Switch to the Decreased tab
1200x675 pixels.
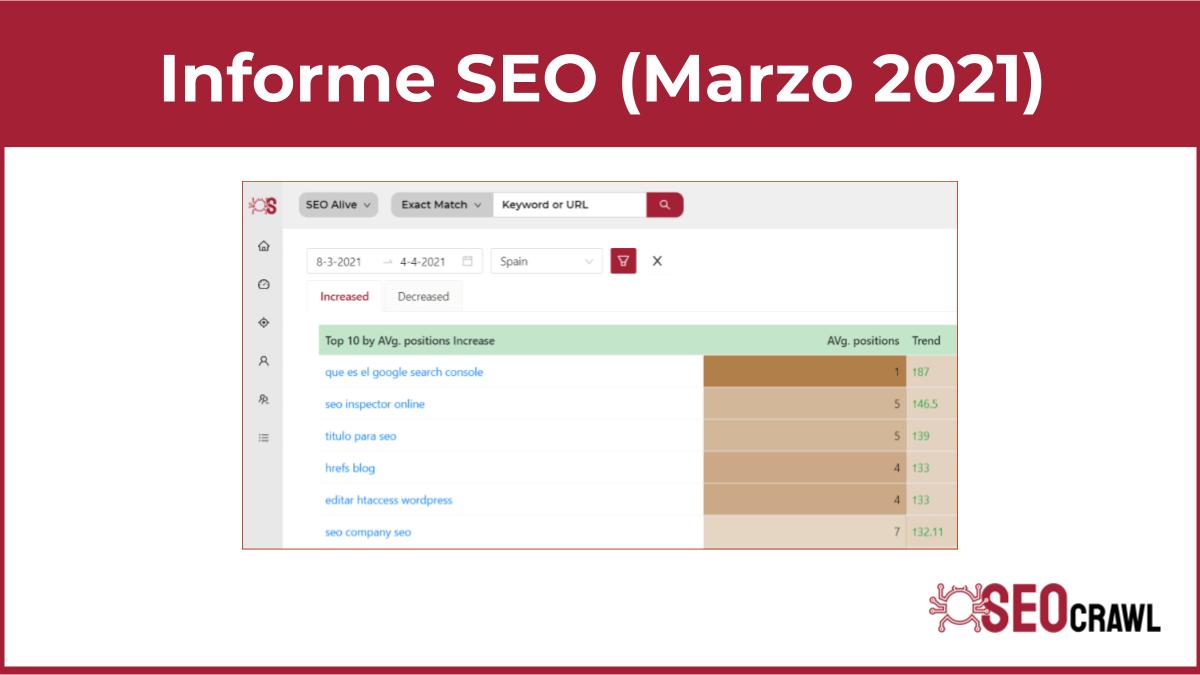(423, 296)
